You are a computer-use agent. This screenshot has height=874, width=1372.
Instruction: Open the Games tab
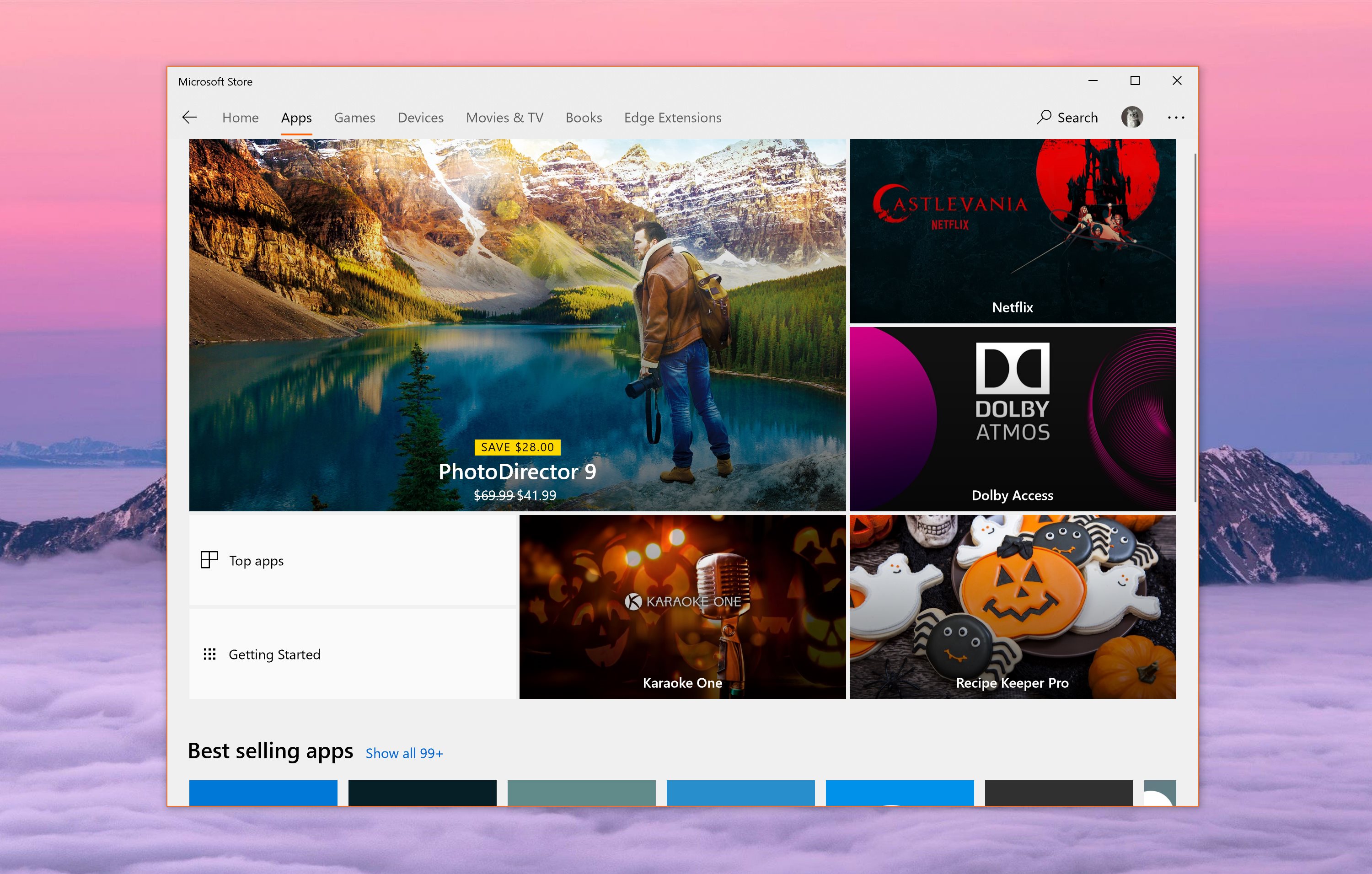coord(354,118)
